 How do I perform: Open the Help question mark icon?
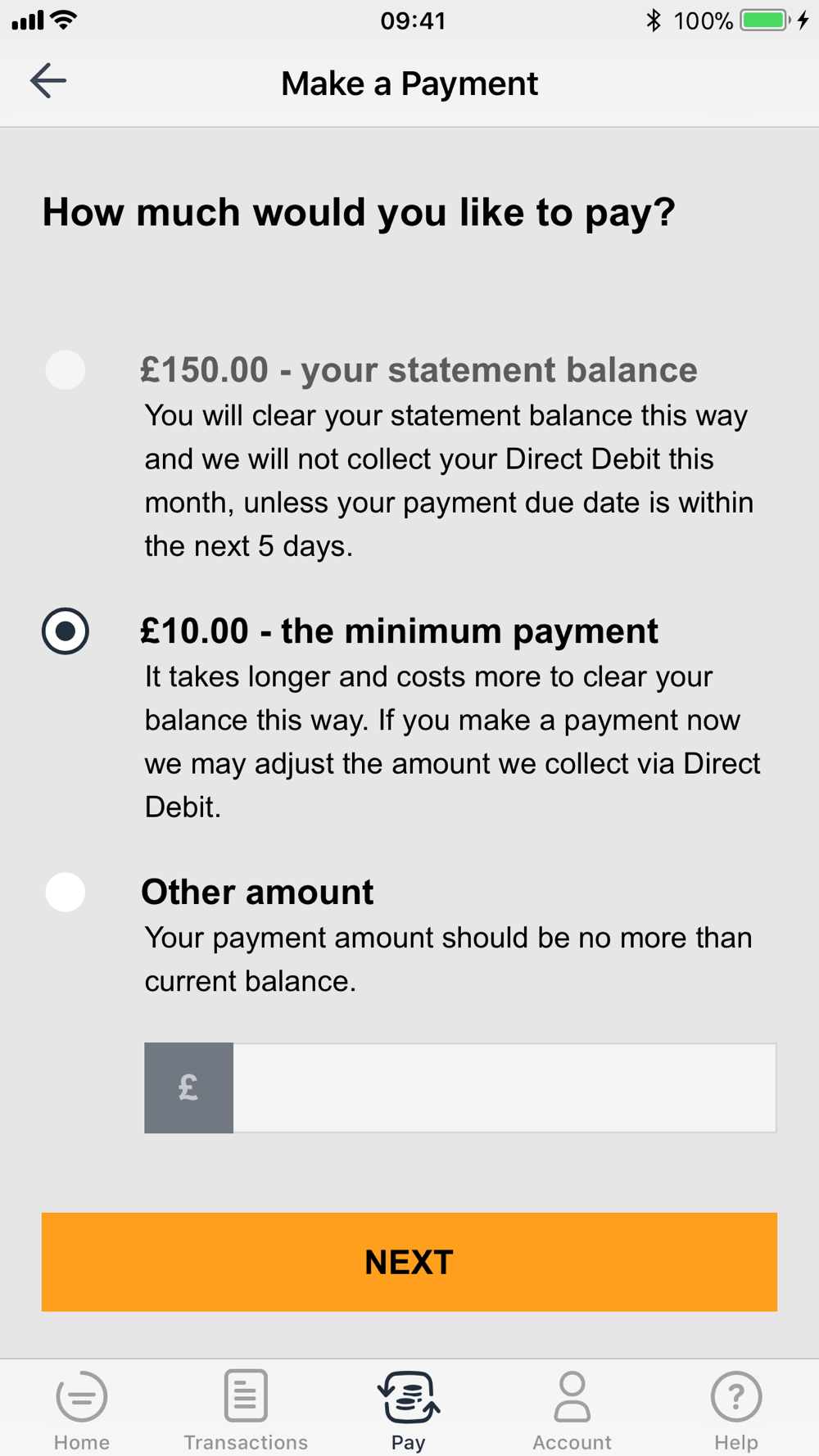pyautogui.click(x=736, y=1396)
